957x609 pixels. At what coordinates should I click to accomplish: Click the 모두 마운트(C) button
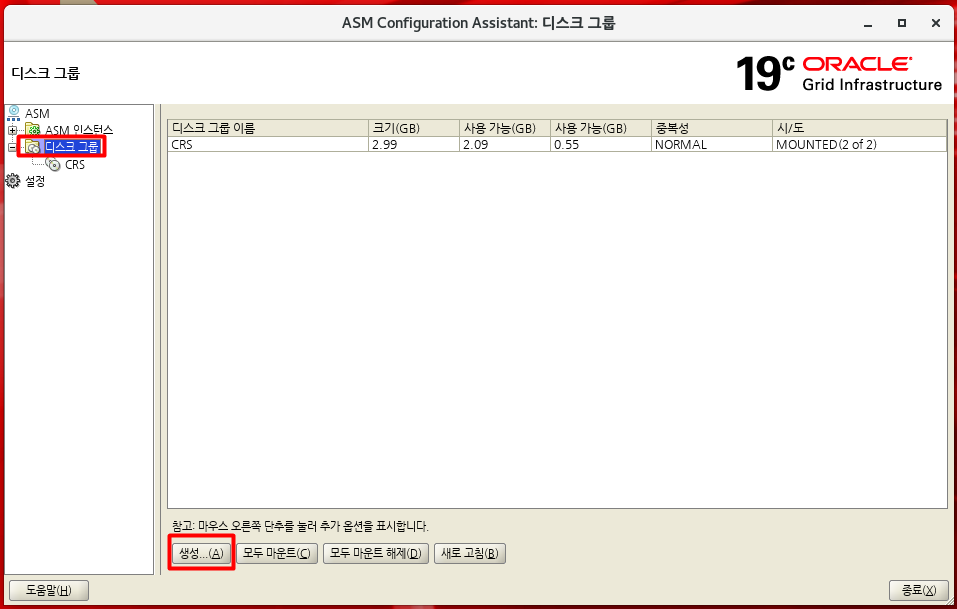tap(276, 553)
